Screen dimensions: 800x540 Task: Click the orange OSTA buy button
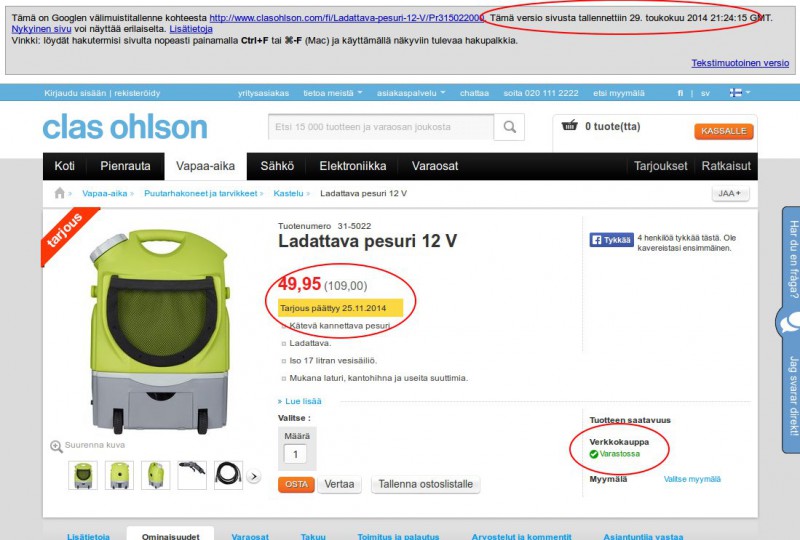(x=296, y=484)
